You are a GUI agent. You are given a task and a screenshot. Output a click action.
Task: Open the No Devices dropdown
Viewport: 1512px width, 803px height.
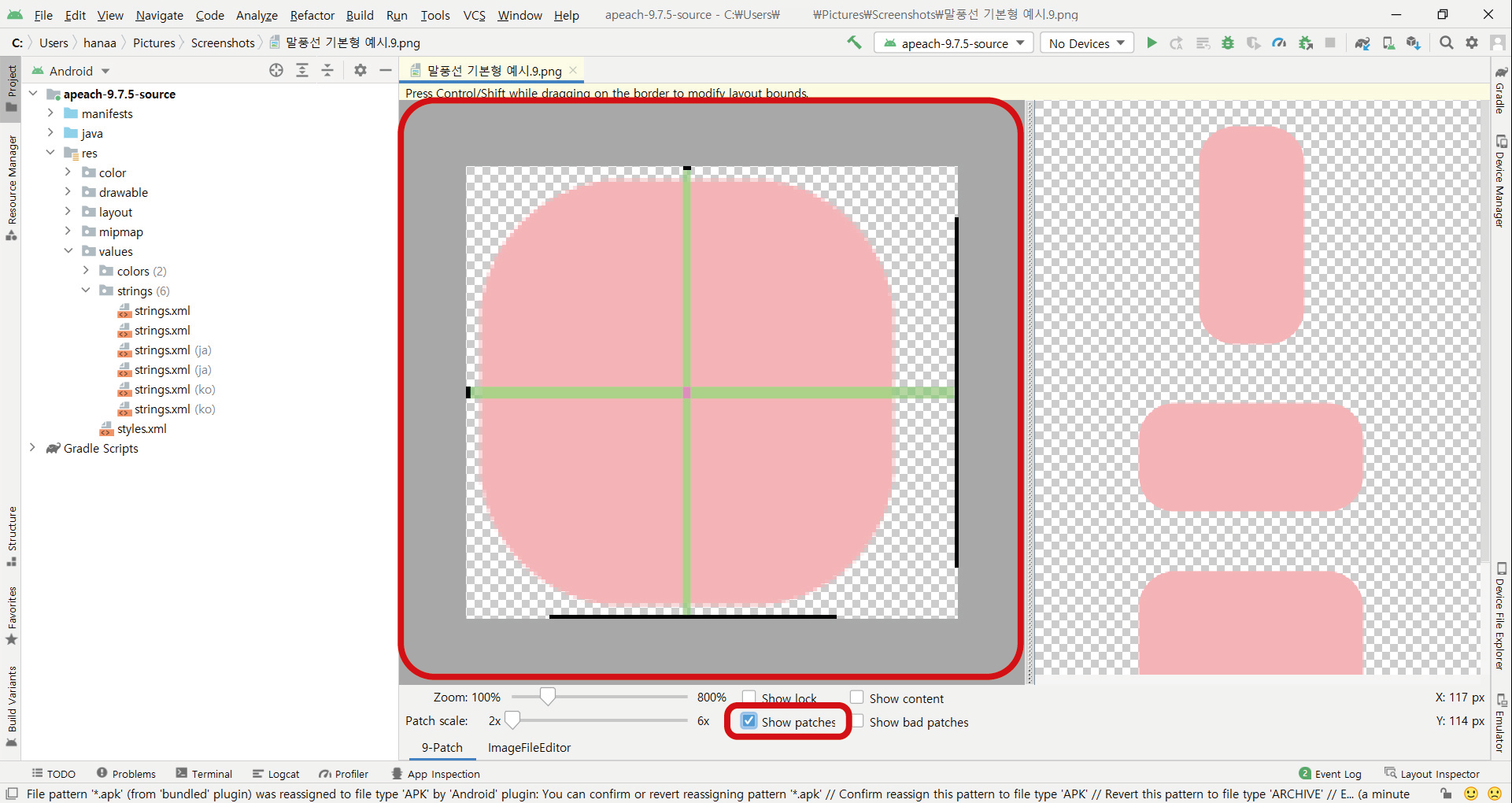click(x=1087, y=43)
